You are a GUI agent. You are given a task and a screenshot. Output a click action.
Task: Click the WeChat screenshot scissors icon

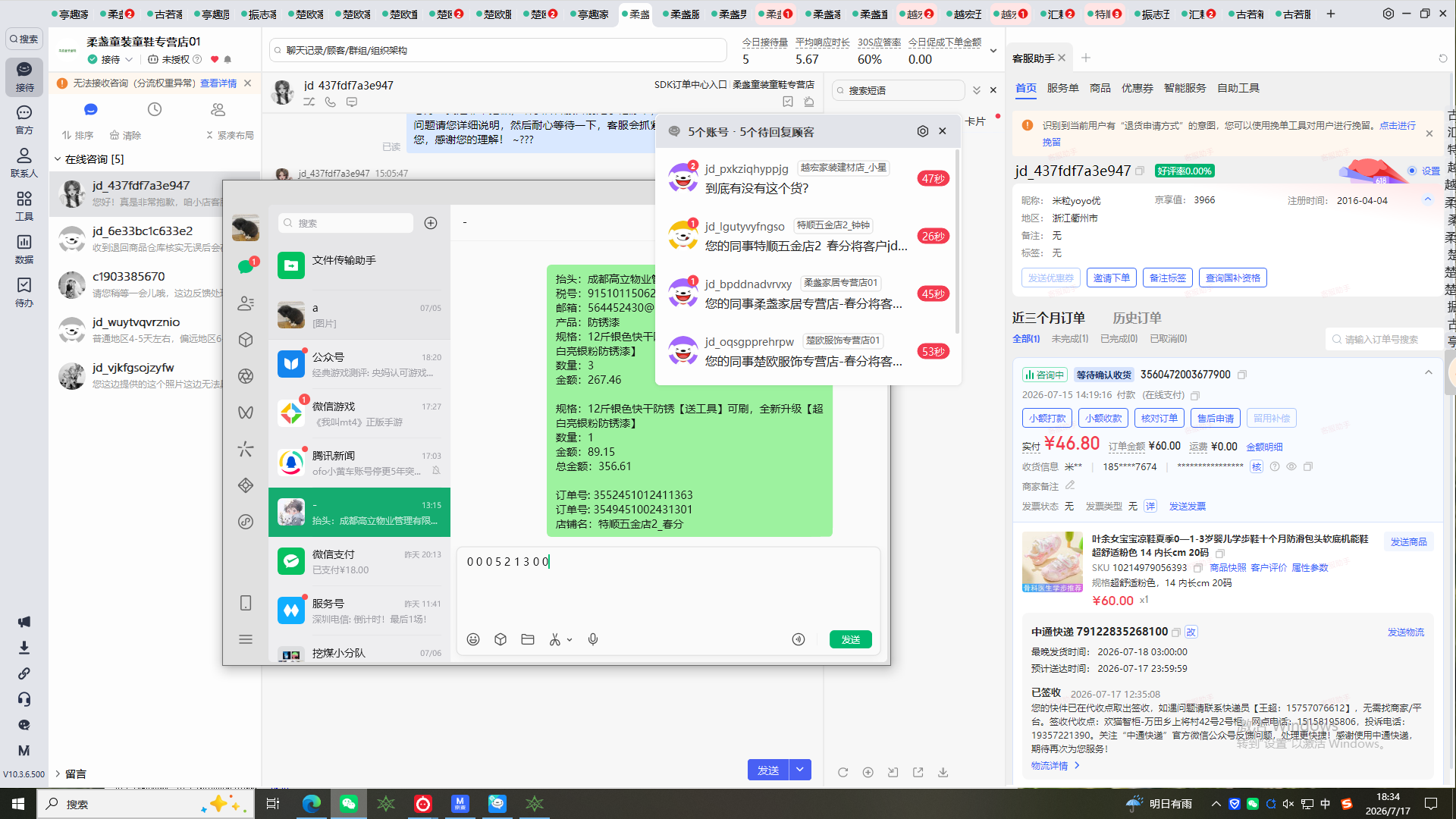tap(555, 639)
